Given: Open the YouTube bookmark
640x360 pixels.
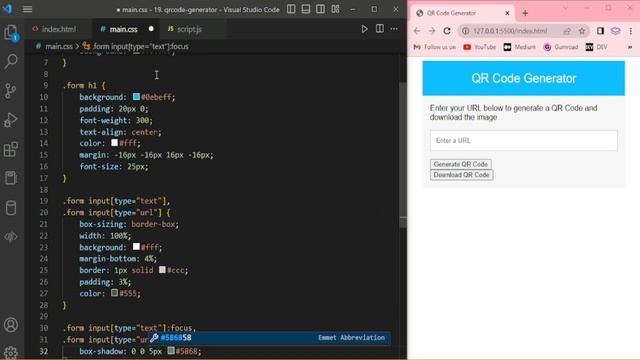Looking at the screenshot, I should pyautogui.click(x=480, y=47).
